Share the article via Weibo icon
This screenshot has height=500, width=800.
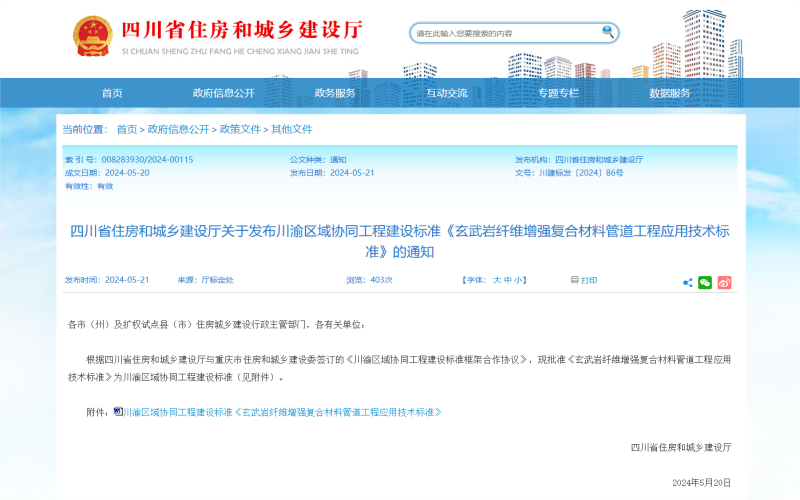coord(724,282)
